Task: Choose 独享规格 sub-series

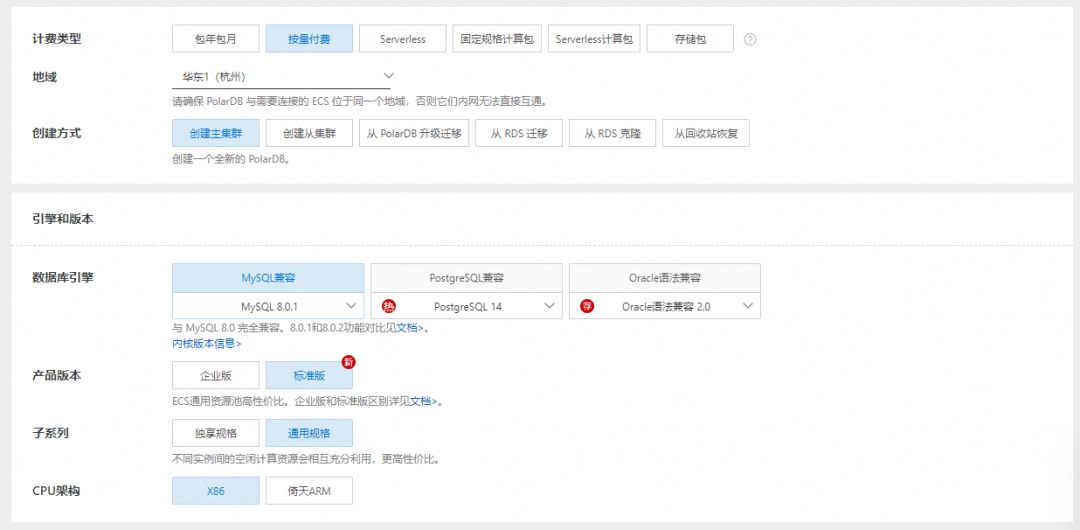Action: point(216,433)
